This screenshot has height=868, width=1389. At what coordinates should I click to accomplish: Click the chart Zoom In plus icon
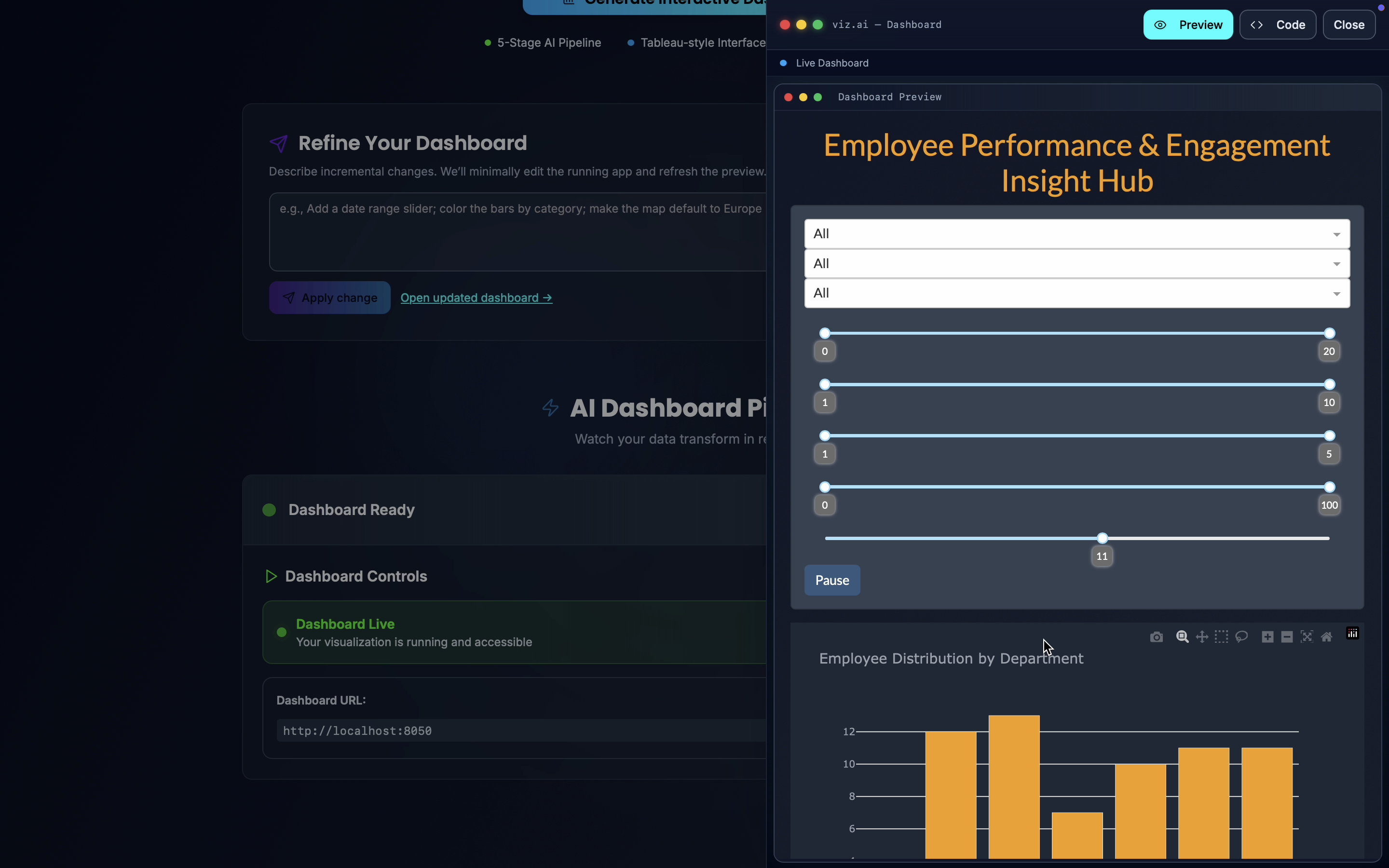click(x=1267, y=637)
